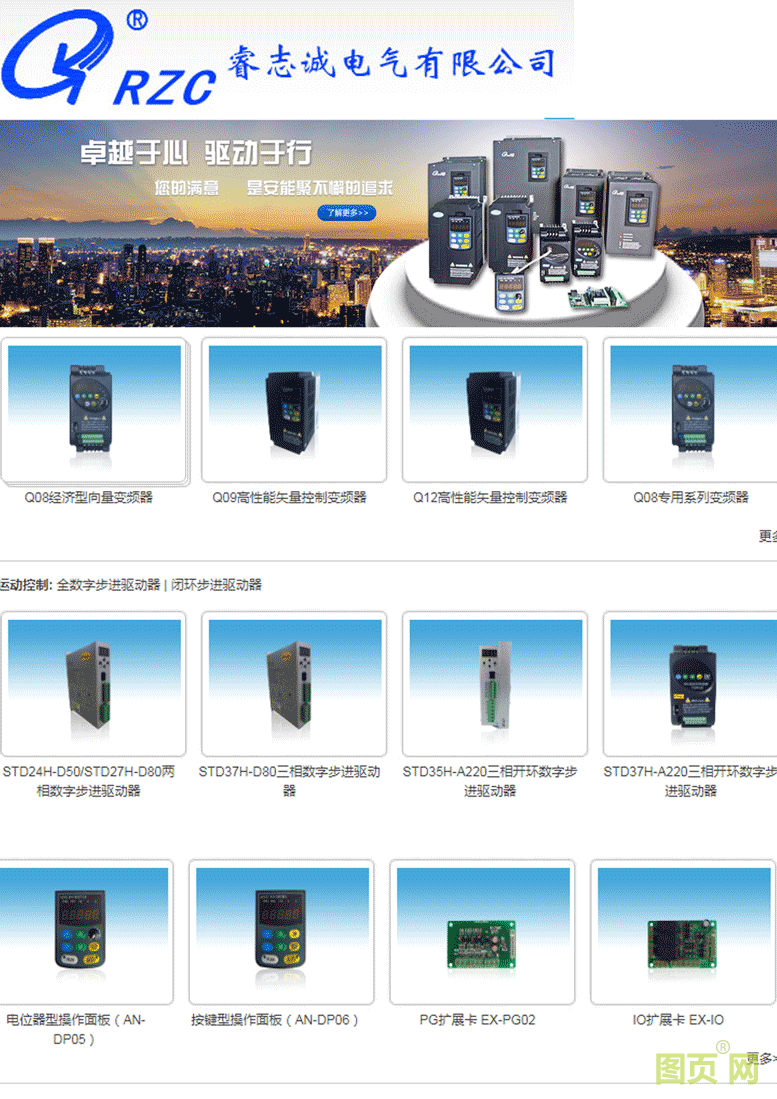Open 电位器型操作面板 AN-DP05 image
The image size is (777, 1099).
tap(85, 932)
